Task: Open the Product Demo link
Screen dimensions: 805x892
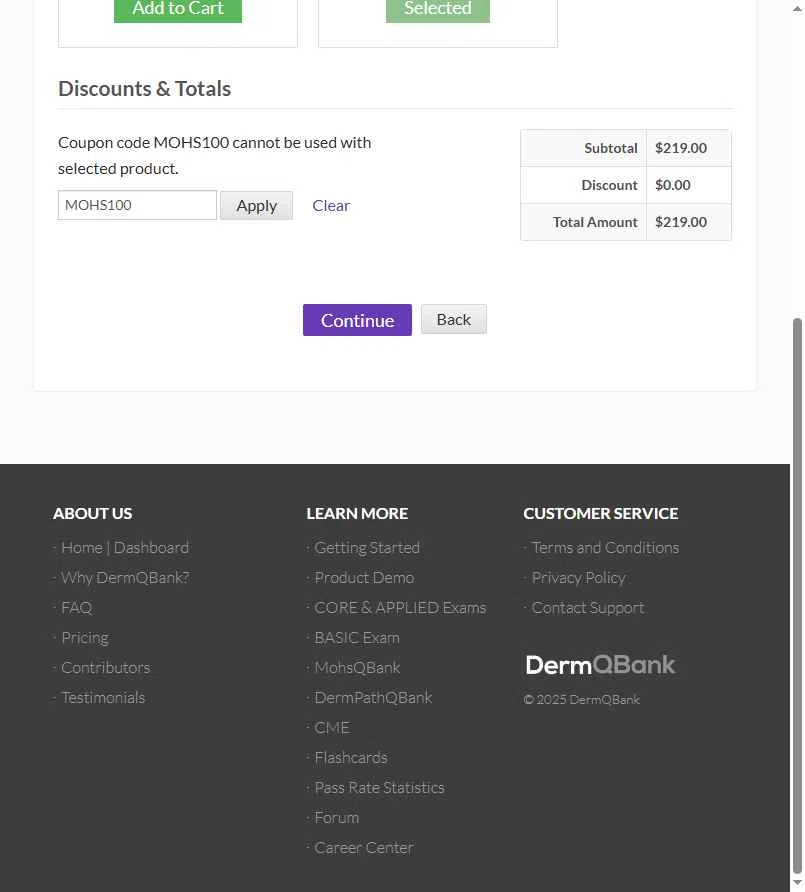Action: (364, 577)
